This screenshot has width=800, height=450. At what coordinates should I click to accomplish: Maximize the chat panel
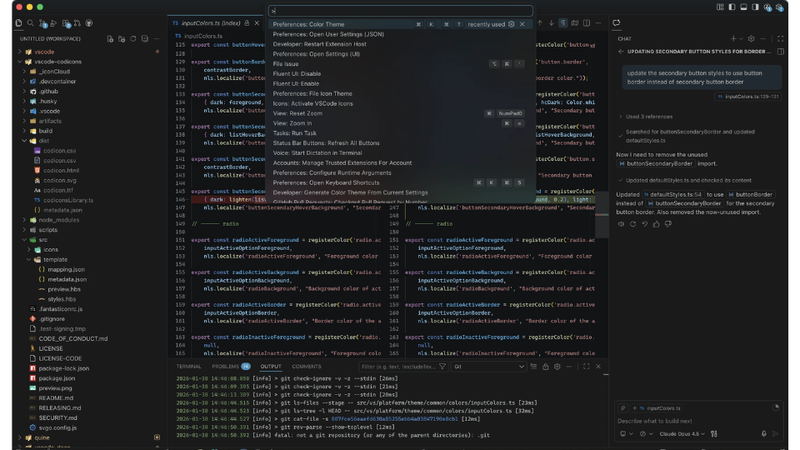pos(781,39)
